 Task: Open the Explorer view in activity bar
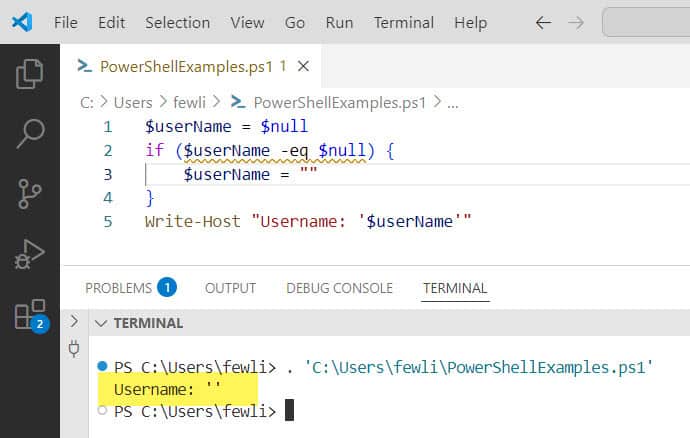[x=29, y=74]
